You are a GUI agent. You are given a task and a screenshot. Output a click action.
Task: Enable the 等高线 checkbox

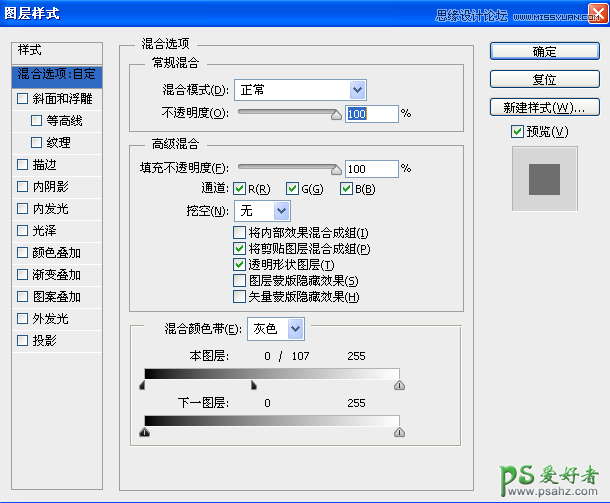click(x=36, y=121)
